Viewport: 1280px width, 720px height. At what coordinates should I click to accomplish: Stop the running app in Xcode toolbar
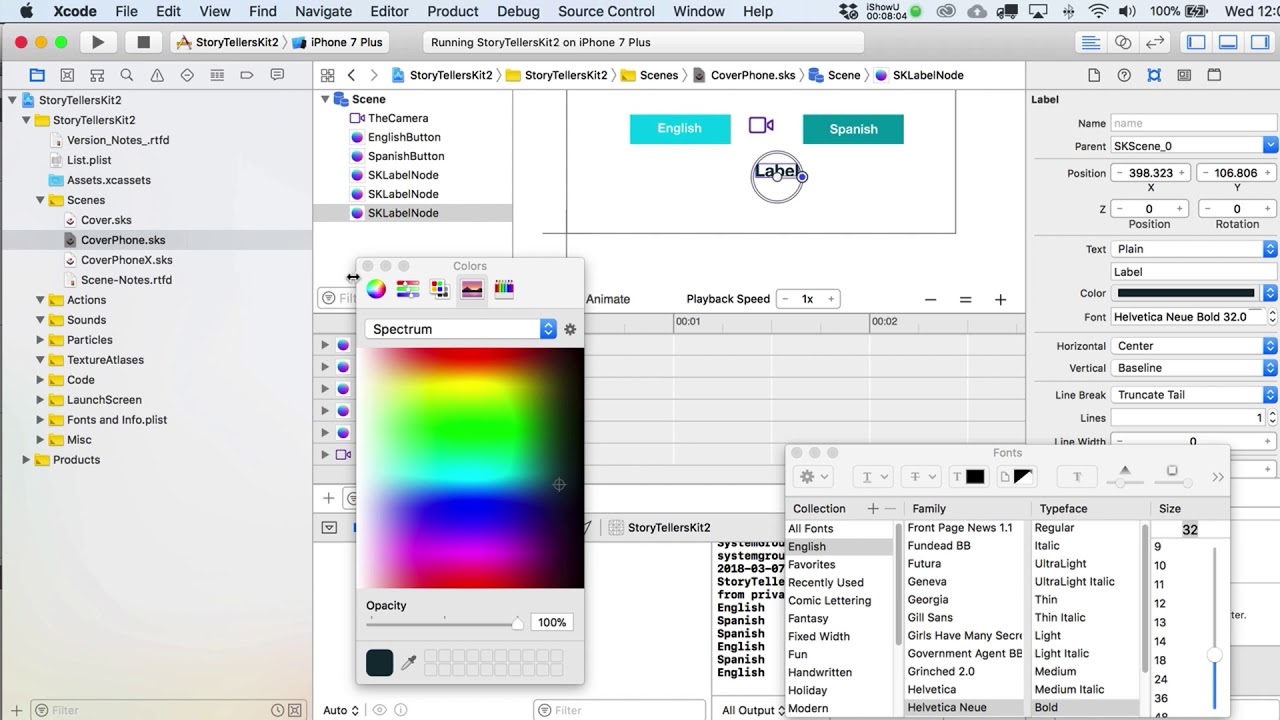[x=143, y=42]
